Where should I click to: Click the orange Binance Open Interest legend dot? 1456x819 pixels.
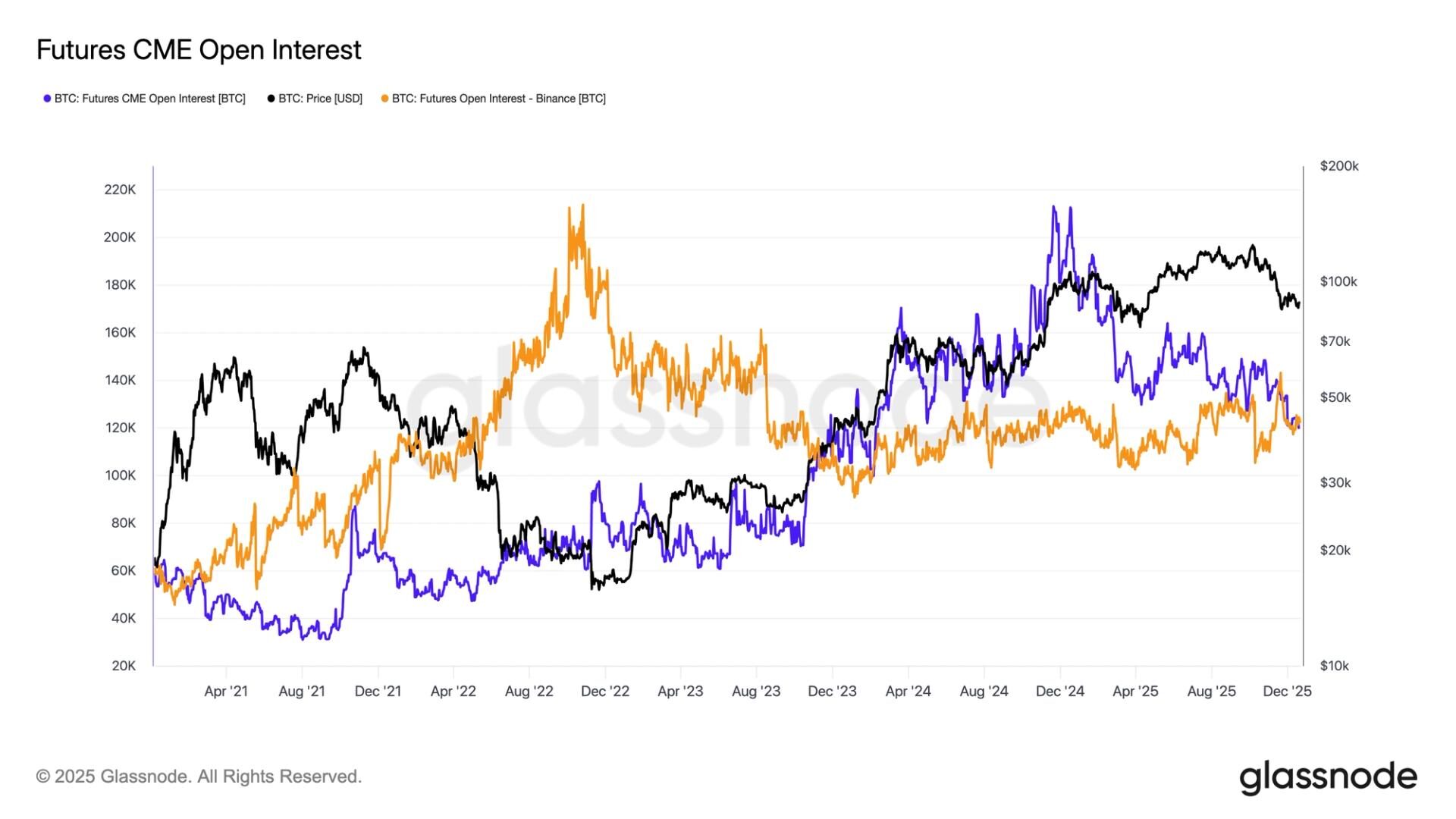[385, 99]
